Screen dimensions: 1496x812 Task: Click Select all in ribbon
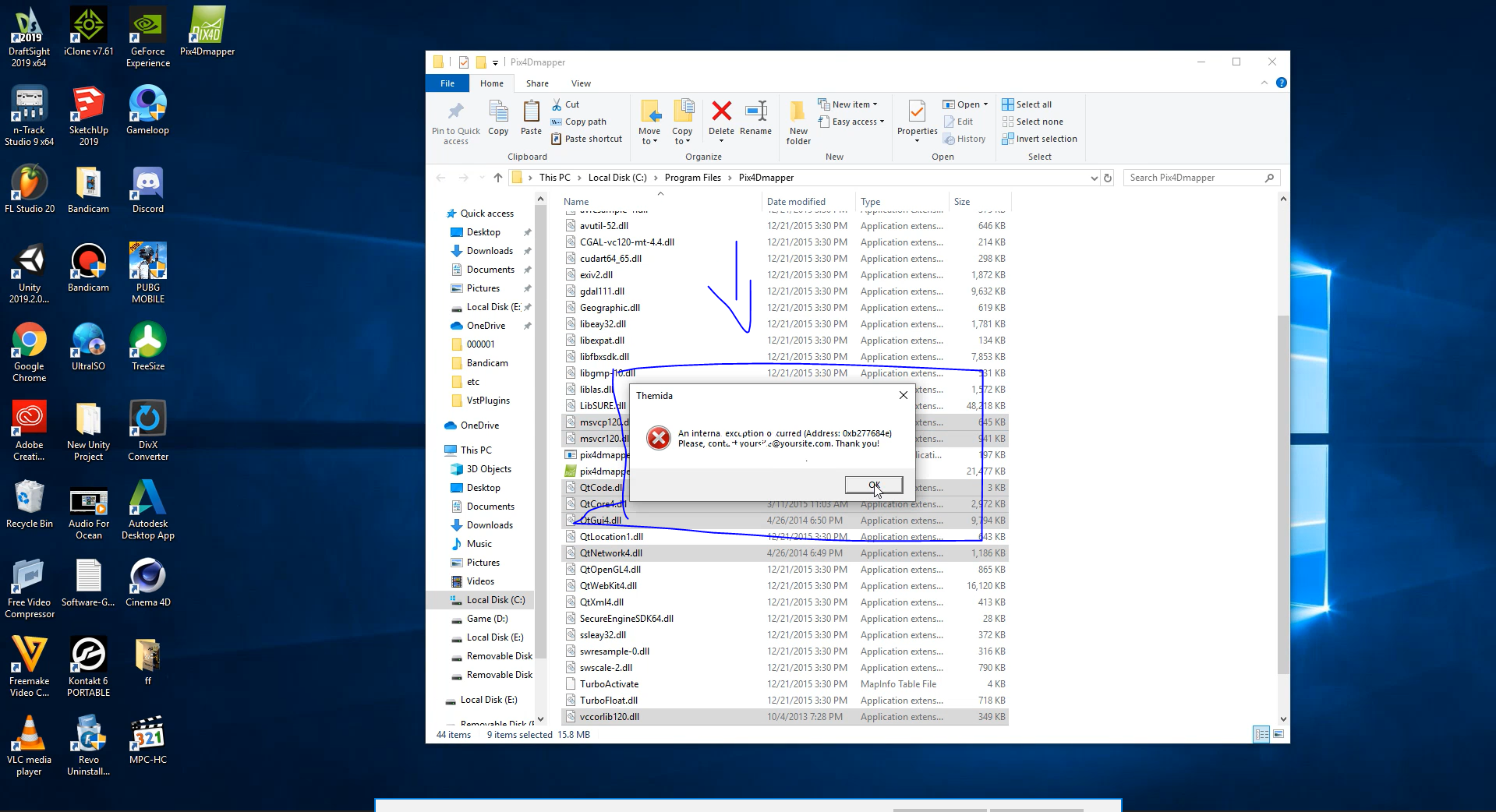pos(1027,104)
